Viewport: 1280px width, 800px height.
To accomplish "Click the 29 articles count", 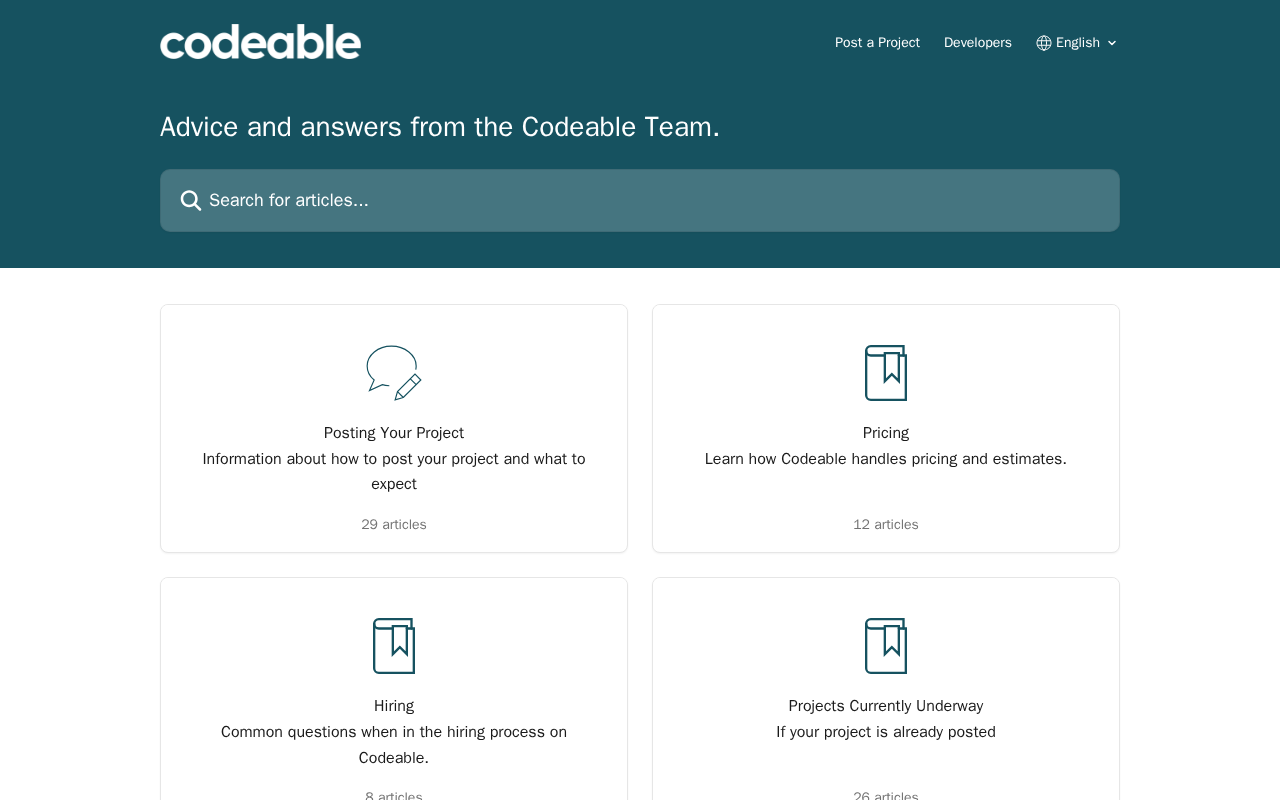I will pyautogui.click(x=394, y=524).
